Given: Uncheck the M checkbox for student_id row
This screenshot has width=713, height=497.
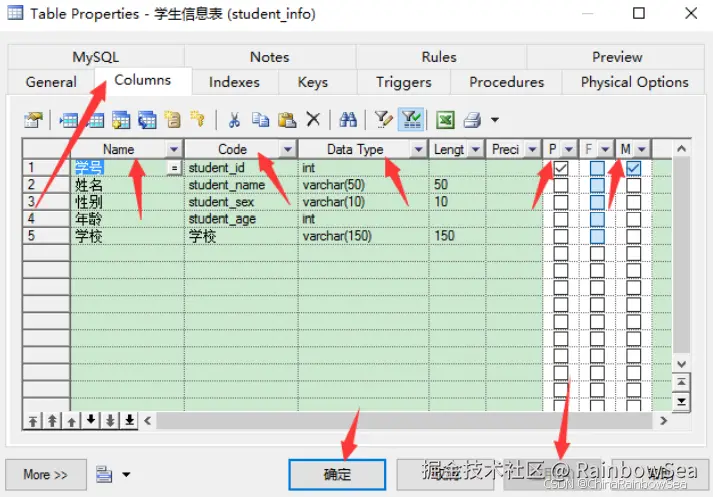Looking at the screenshot, I should point(633,168).
